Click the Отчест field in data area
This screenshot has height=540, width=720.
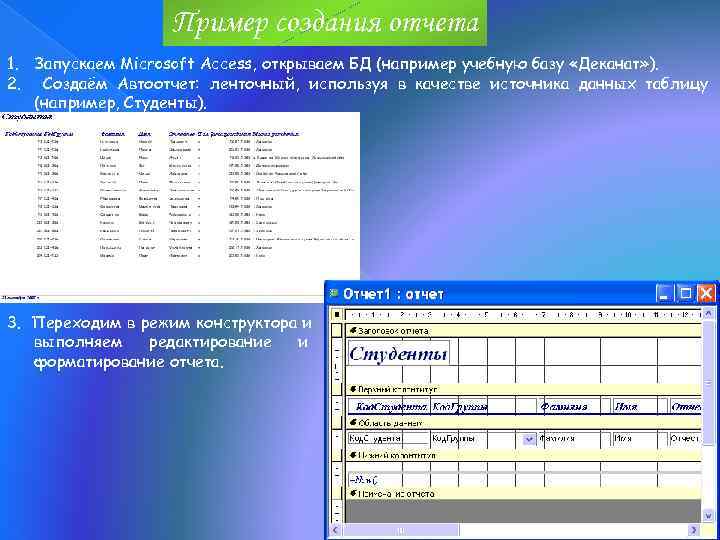(x=686, y=439)
